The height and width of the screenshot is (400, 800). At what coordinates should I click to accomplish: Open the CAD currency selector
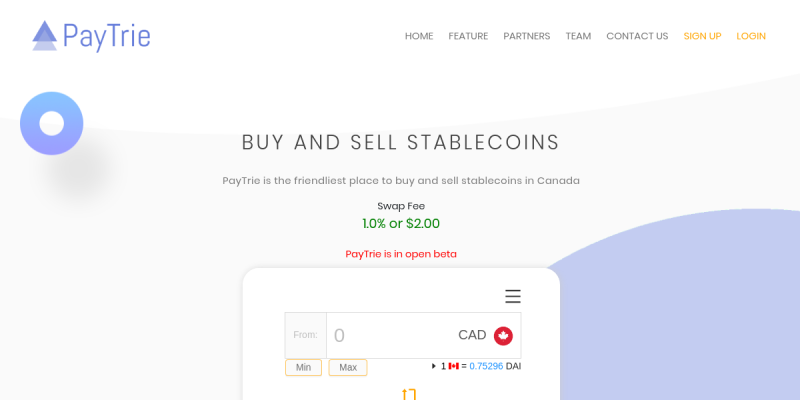pyautogui.click(x=485, y=335)
